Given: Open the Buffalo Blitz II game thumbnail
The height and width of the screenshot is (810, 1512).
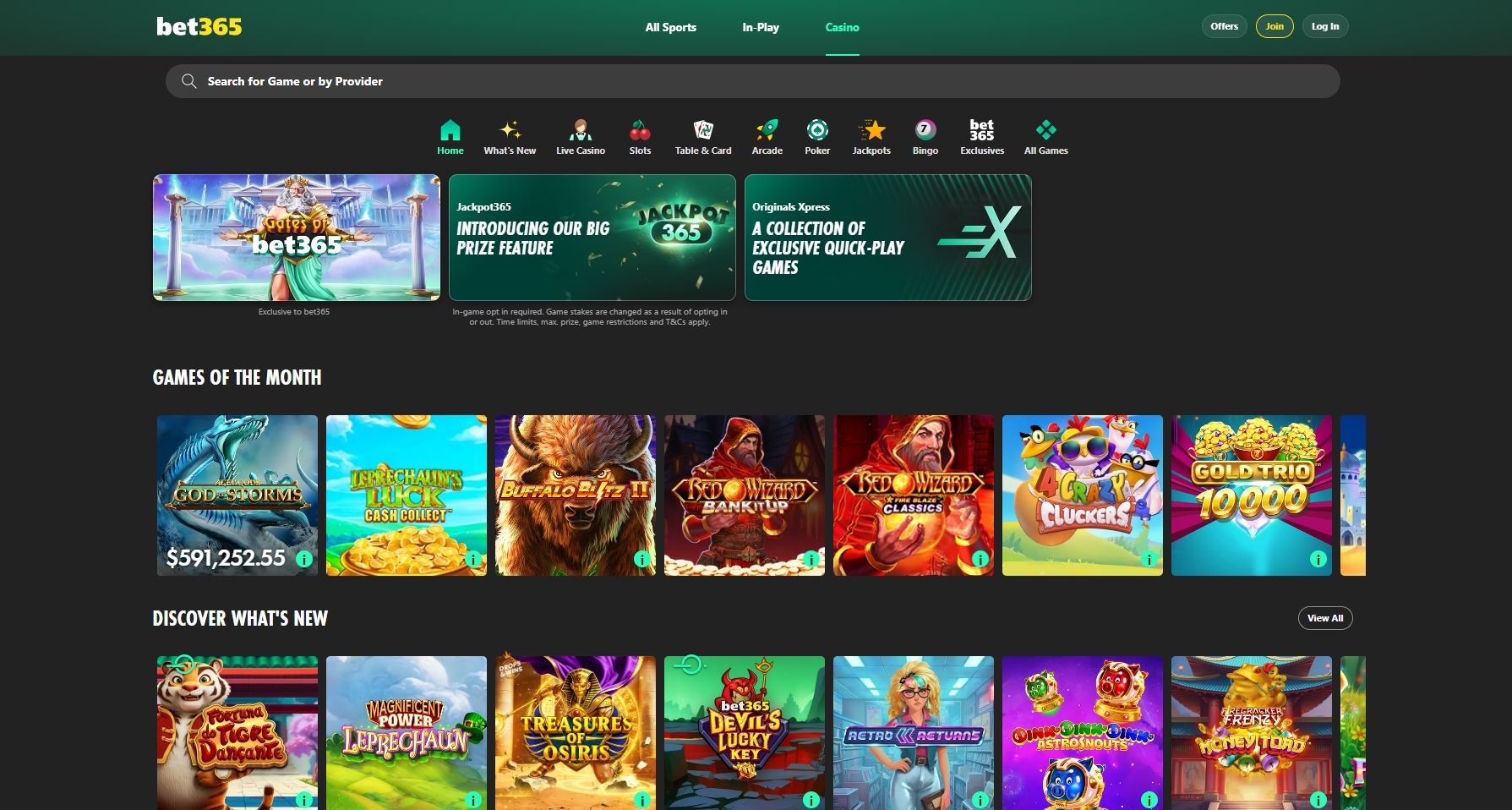Looking at the screenshot, I should click(x=575, y=495).
